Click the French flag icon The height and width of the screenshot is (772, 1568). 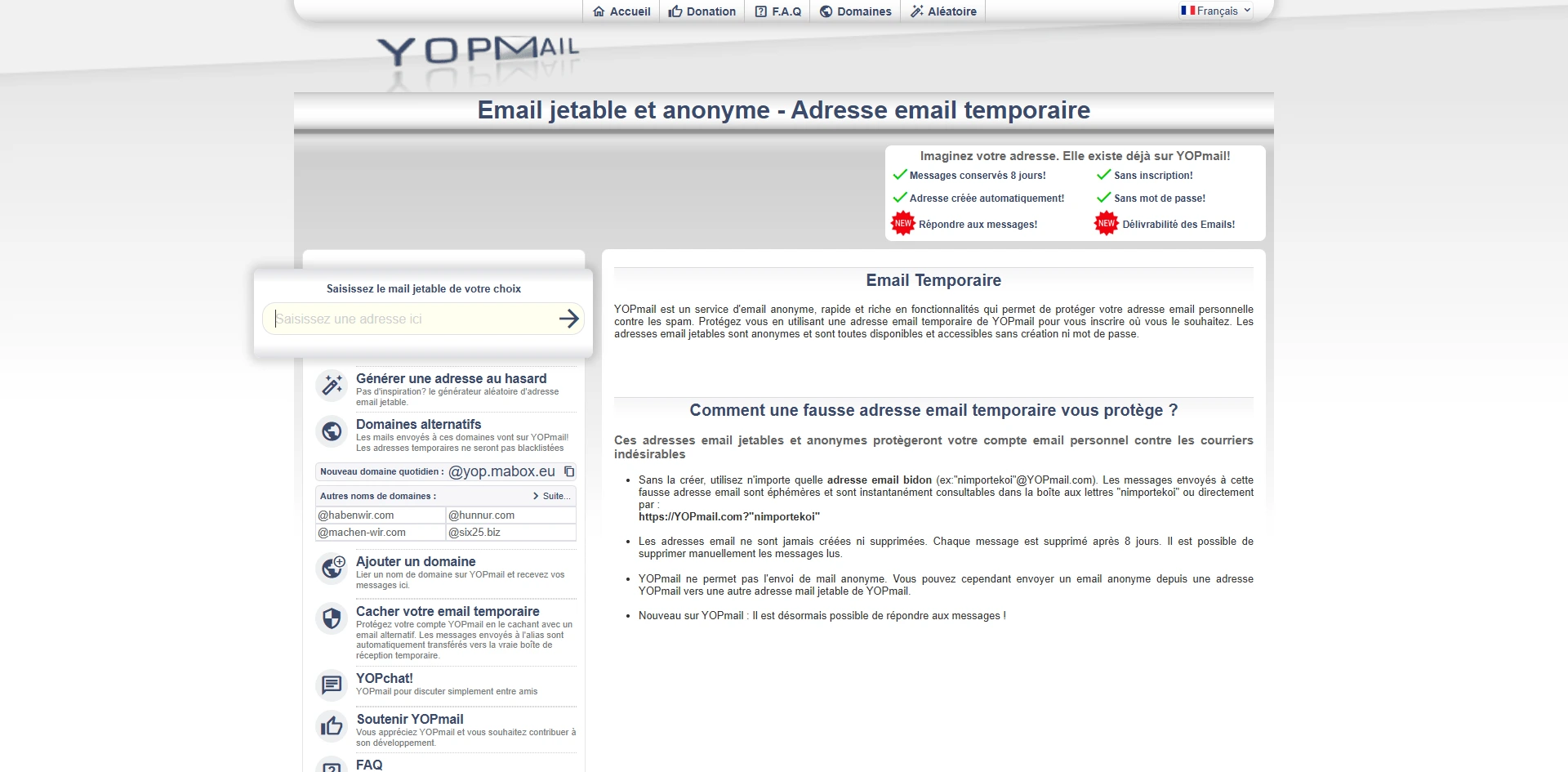click(1187, 11)
